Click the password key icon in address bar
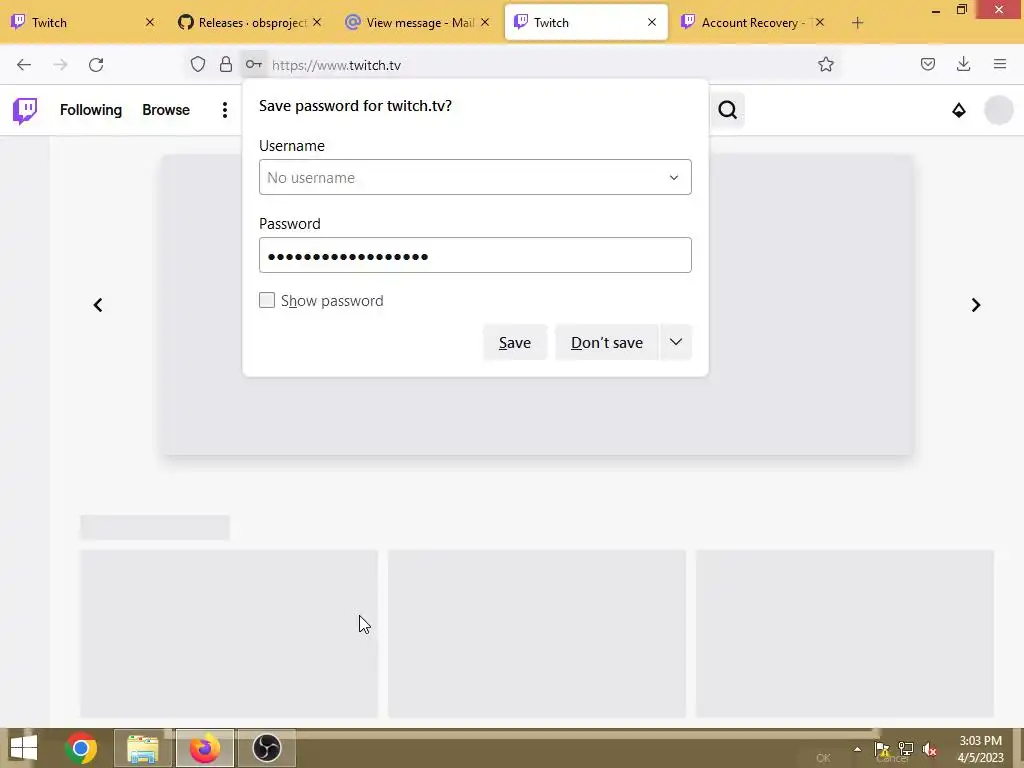The image size is (1024, 768). (x=254, y=64)
